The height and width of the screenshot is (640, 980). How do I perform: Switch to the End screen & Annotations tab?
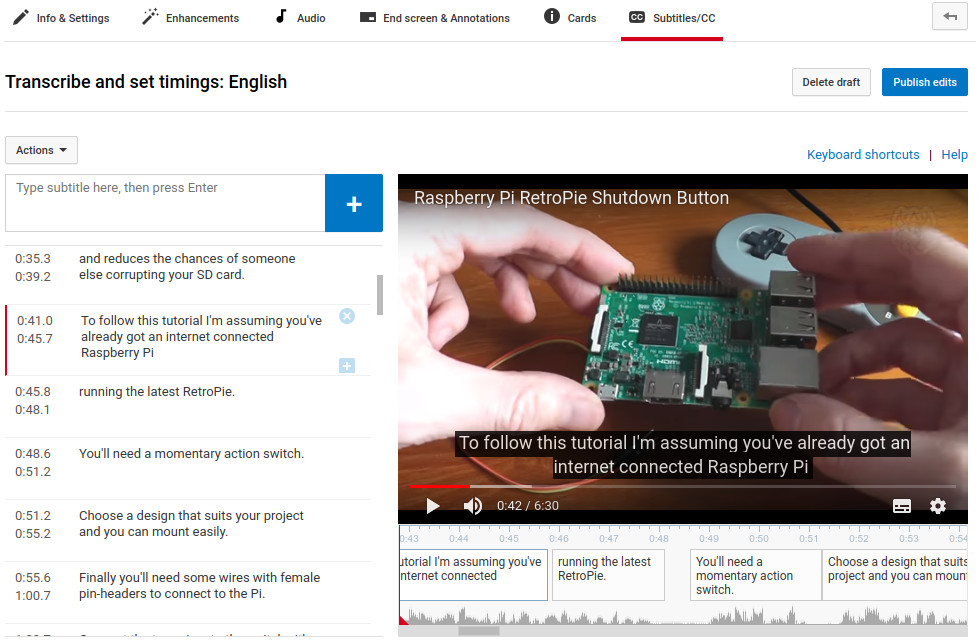(x=434, y=17)
